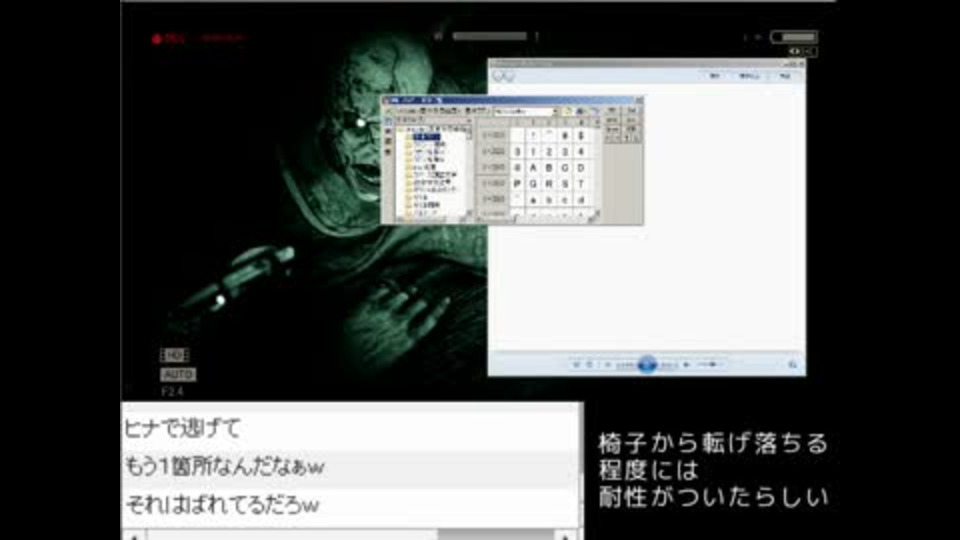
Task: Click the red REC indicator on game overlay
Action: point(168,39)
